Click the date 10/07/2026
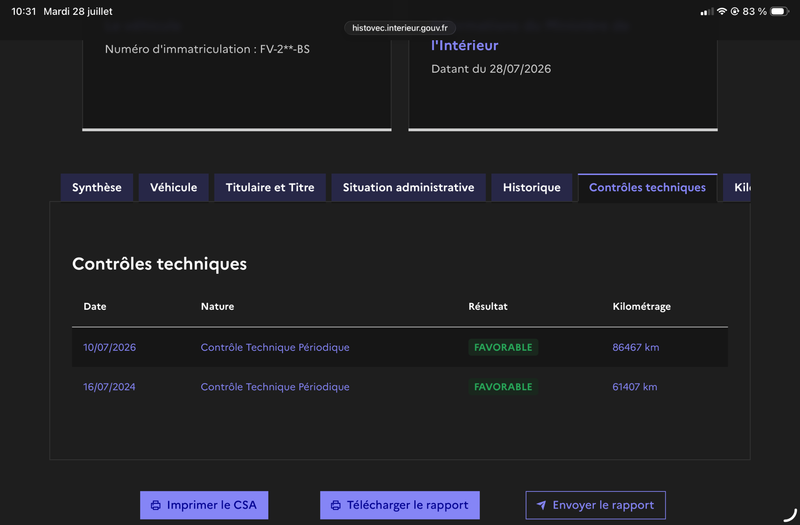Viewport: 800px width, 525px height. (110, 347)
